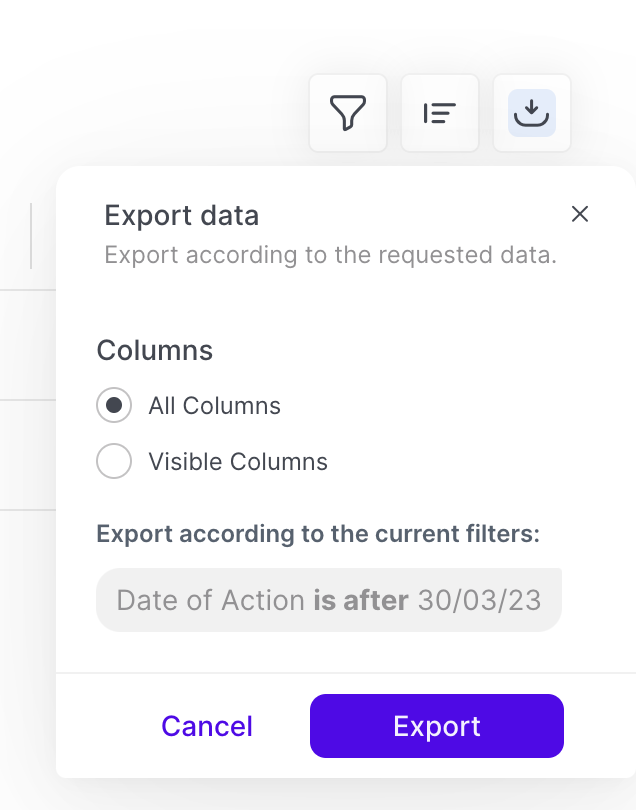636x810 pixels.
Task: Click the sort lines icon
Action: point(440,113)
